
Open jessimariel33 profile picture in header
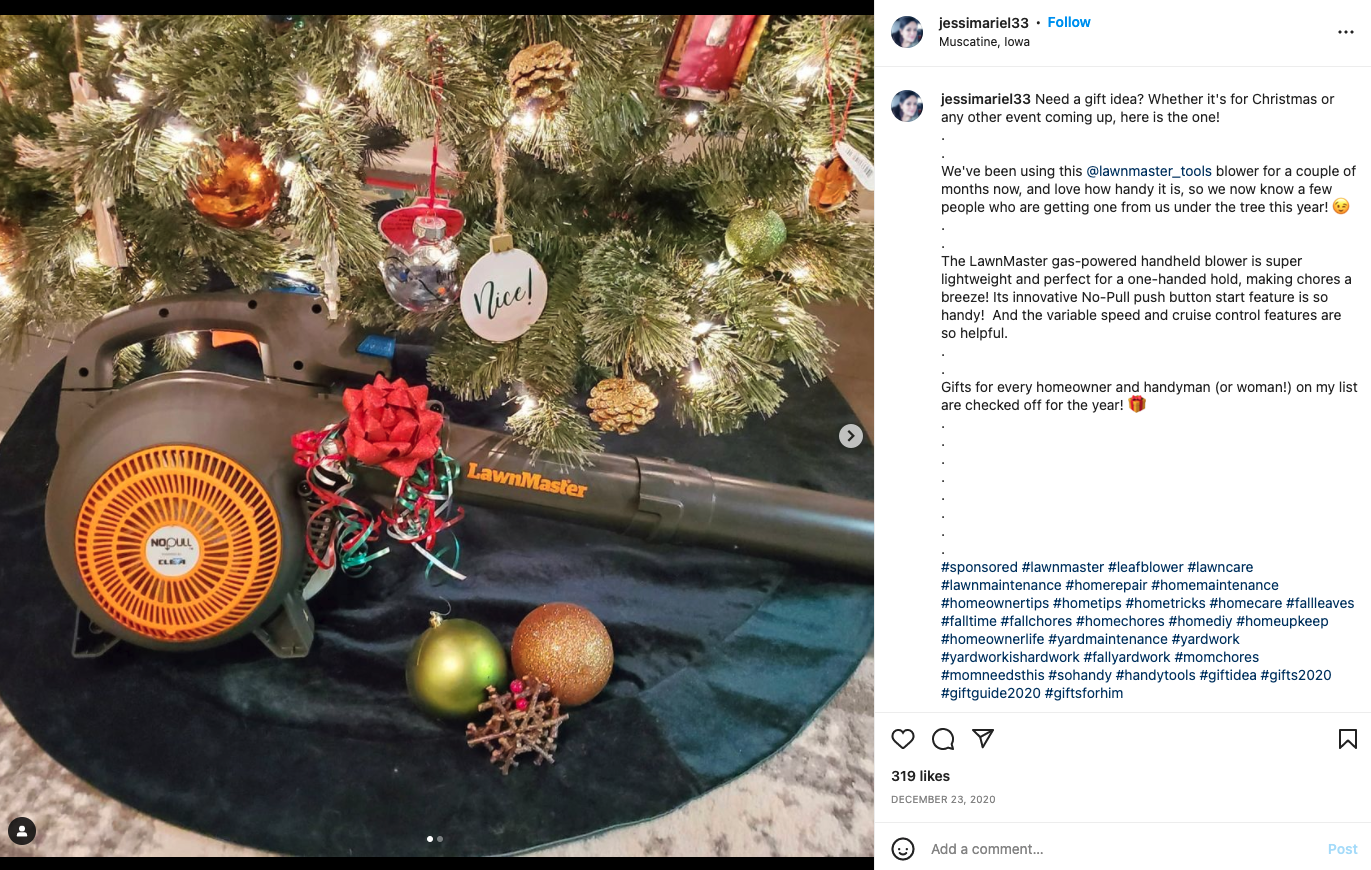coord(907,32)
